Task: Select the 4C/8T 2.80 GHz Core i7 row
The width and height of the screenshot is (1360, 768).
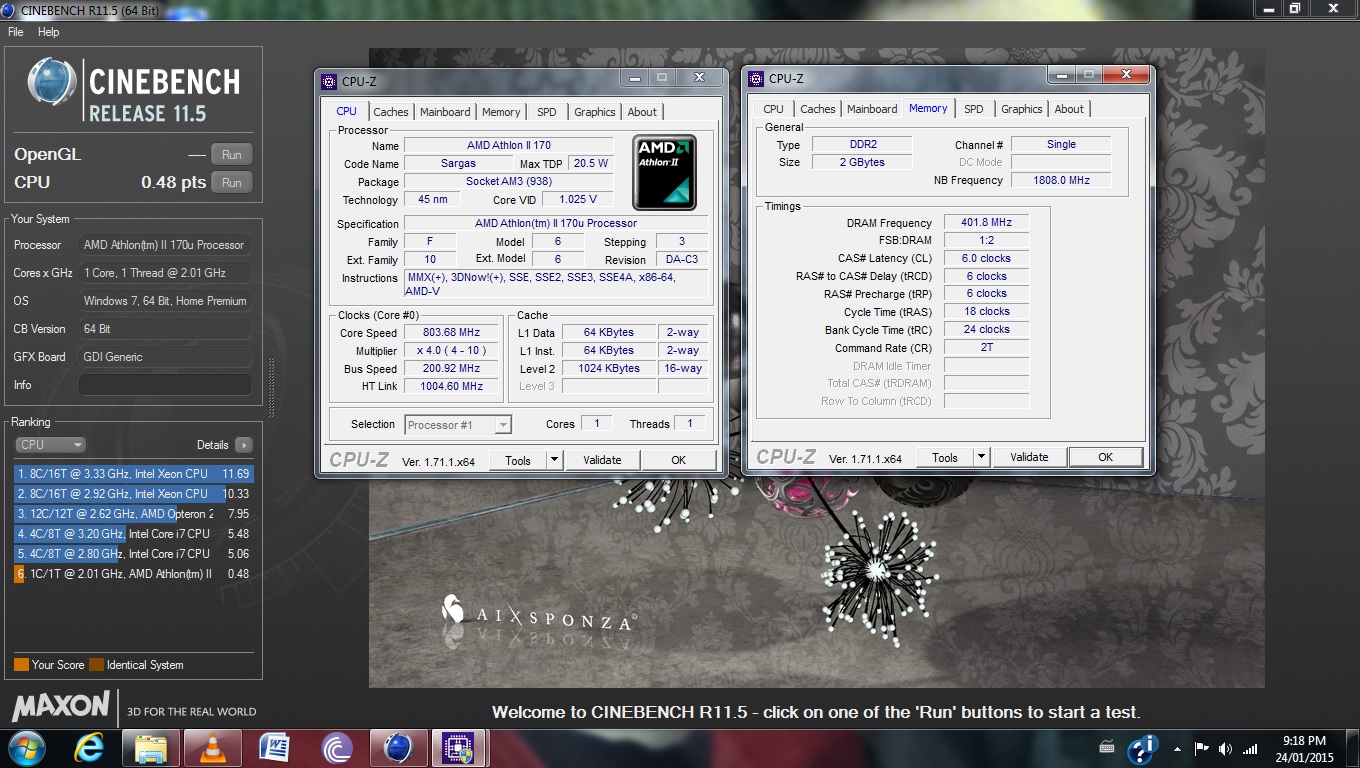Action: point(133,554)
